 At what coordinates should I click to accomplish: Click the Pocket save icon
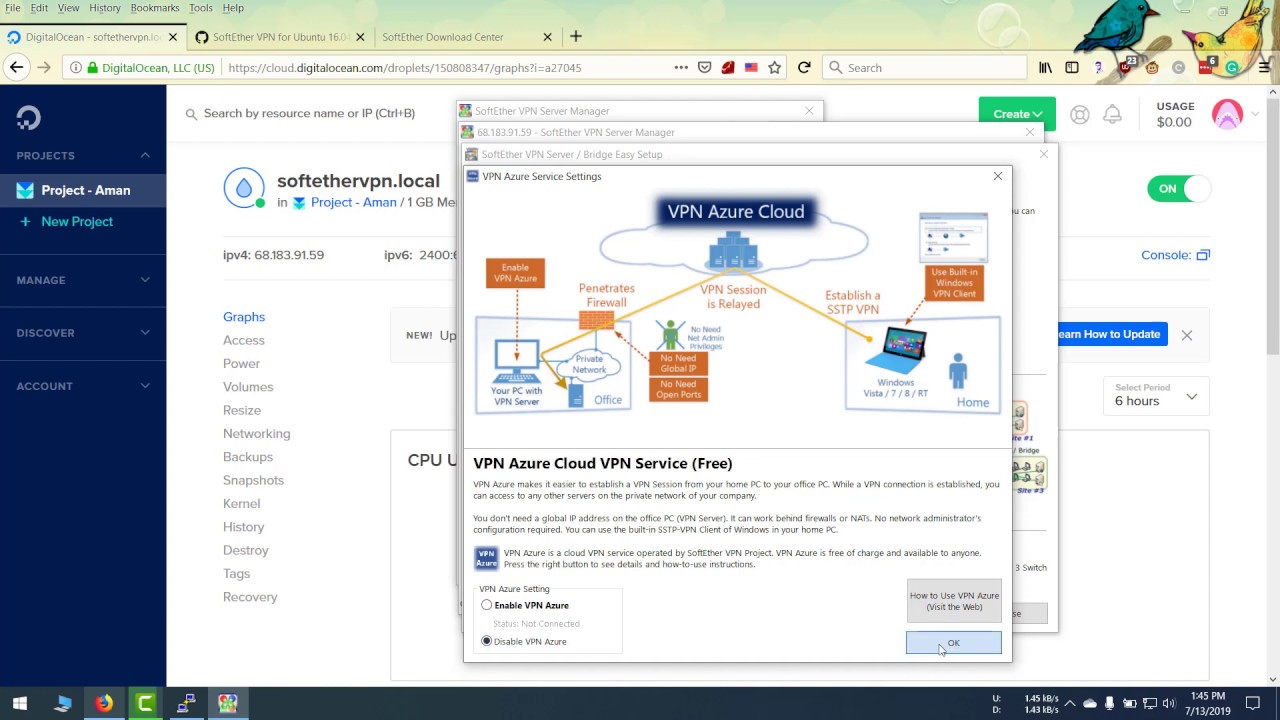(704, 68)
